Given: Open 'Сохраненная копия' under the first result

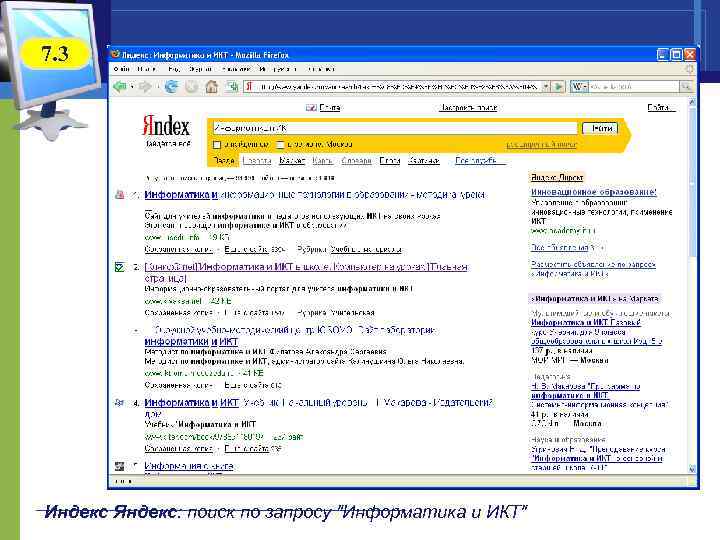Looking at the screenshot, I should (179, 249).
